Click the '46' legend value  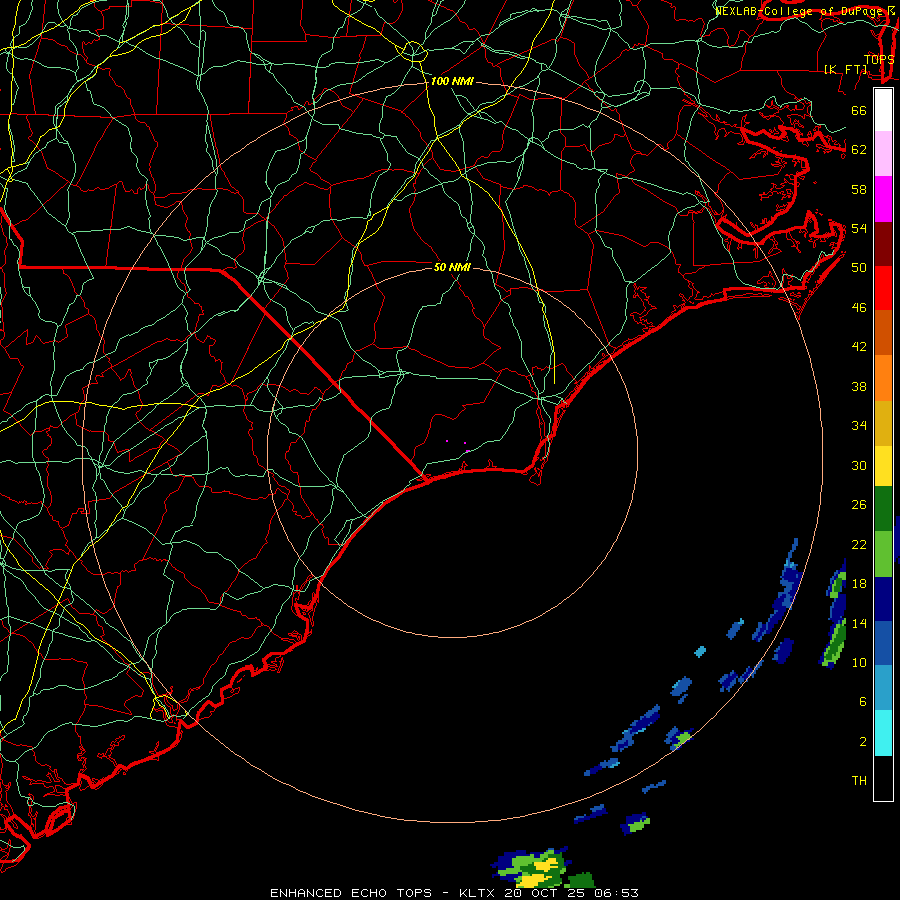(859, 308)
